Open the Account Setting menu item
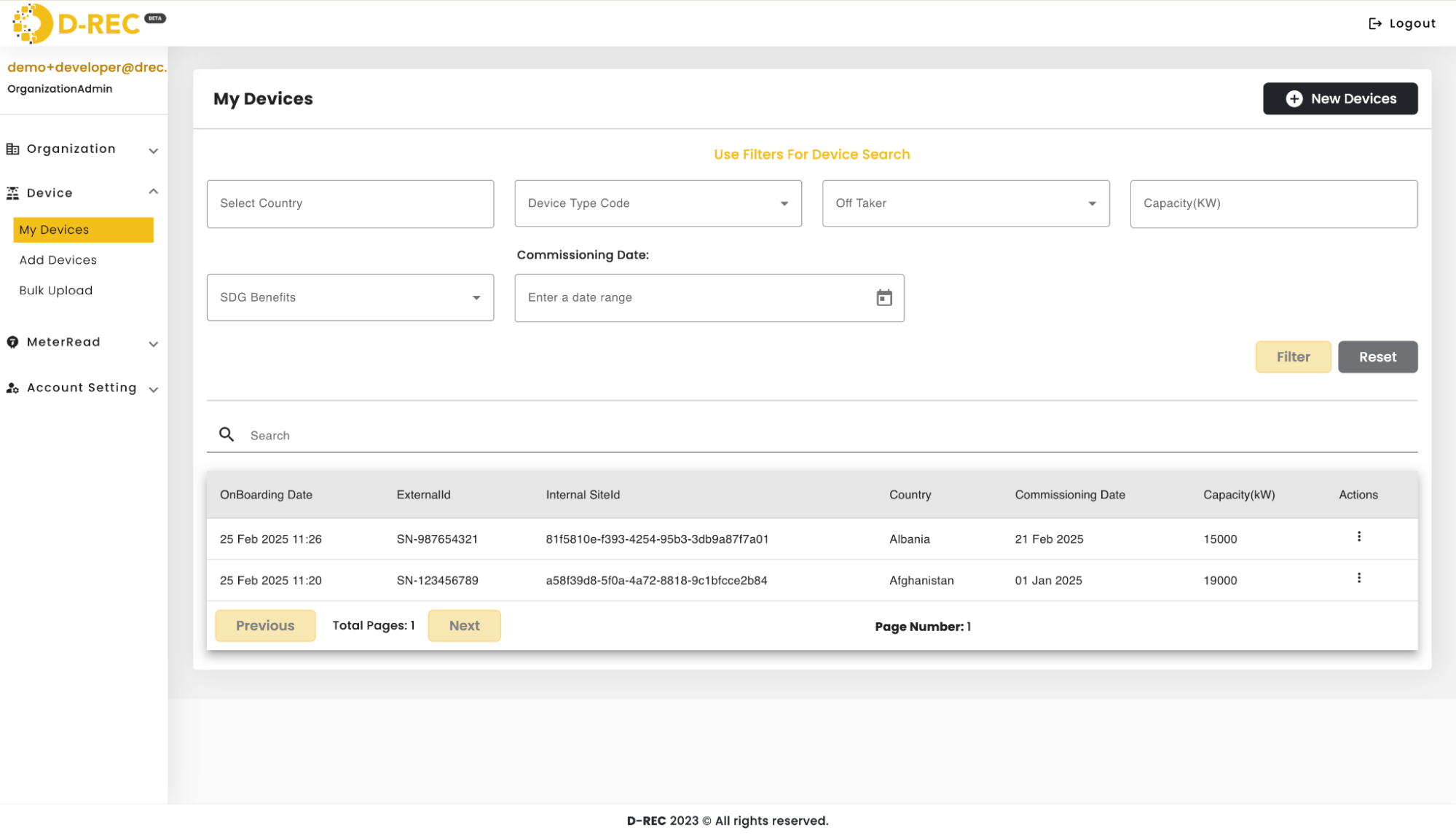This screenshot has width=1456, height=838. [83, 388]
